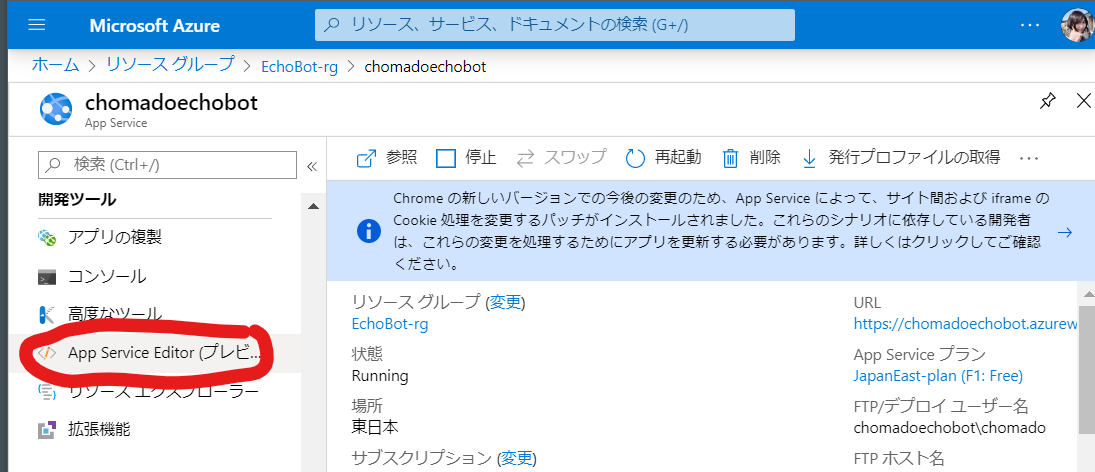Click the 参照 browse toolbar button

387,158
